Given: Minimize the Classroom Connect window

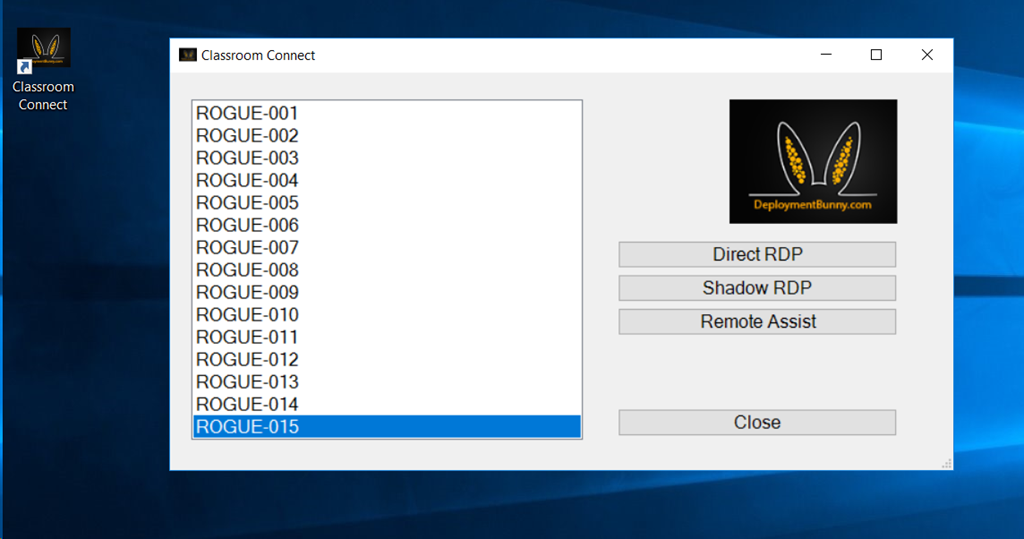Looking at the screenshot, I should (x=826, y=55).
